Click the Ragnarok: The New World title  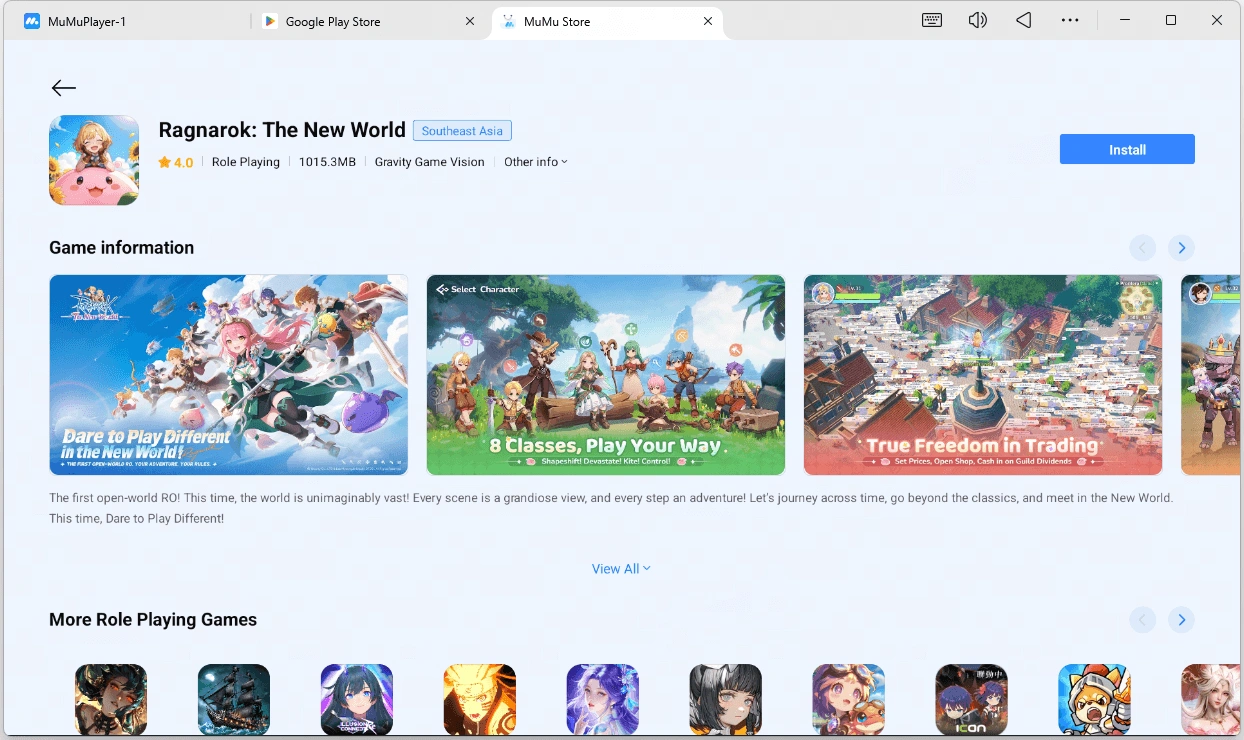click(282, 130)
